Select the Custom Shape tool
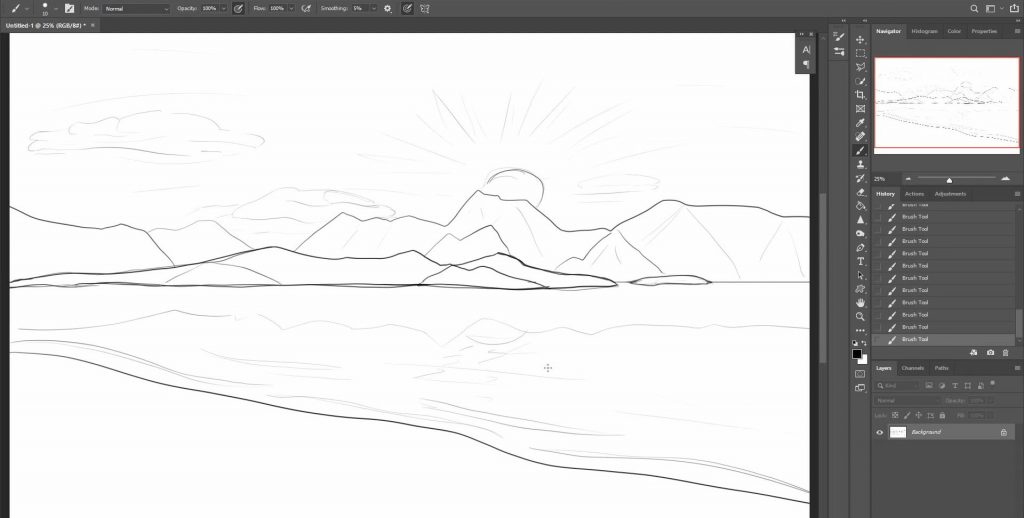The image size is (1024, 518). pyautogui.click(x=860, y=289)
